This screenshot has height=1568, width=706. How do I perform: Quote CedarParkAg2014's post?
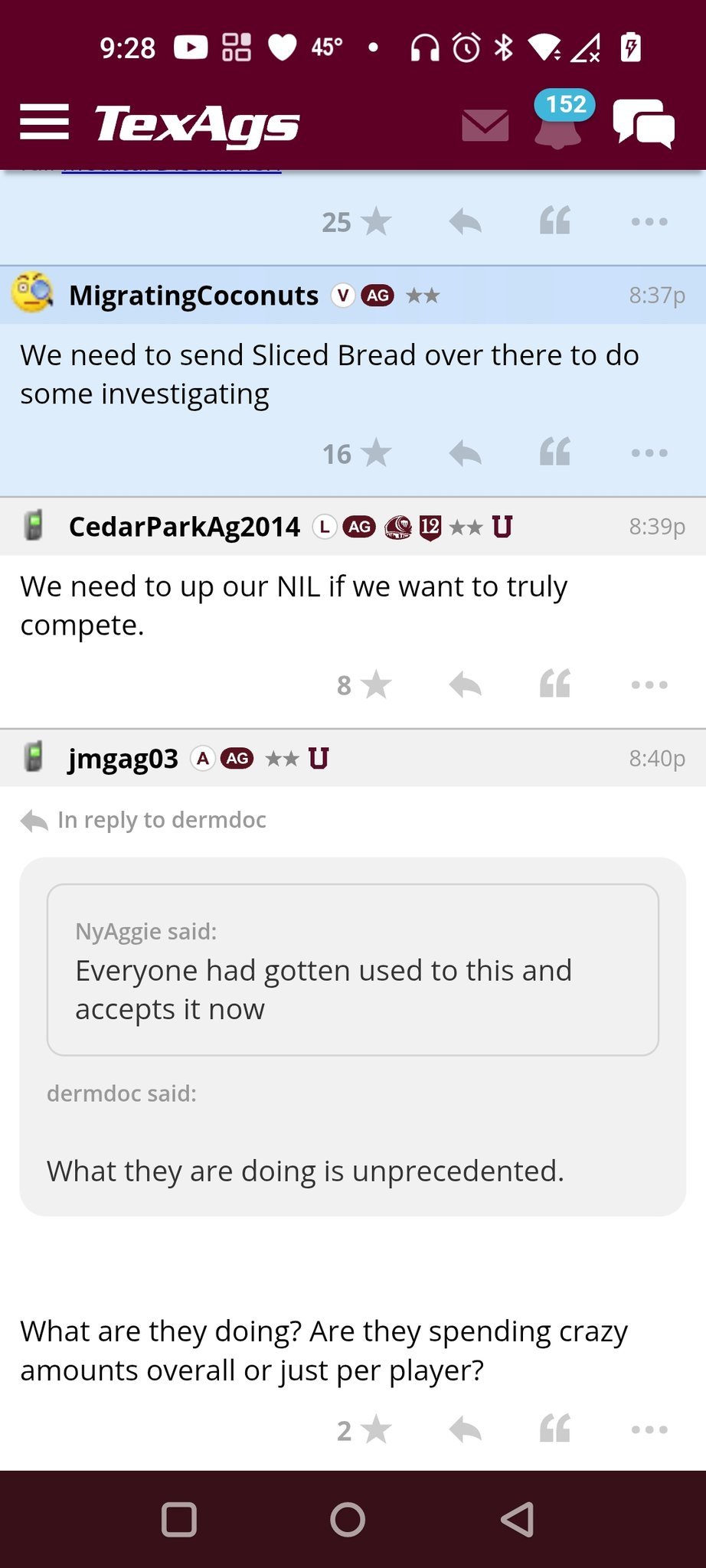(x=555, y=684)
